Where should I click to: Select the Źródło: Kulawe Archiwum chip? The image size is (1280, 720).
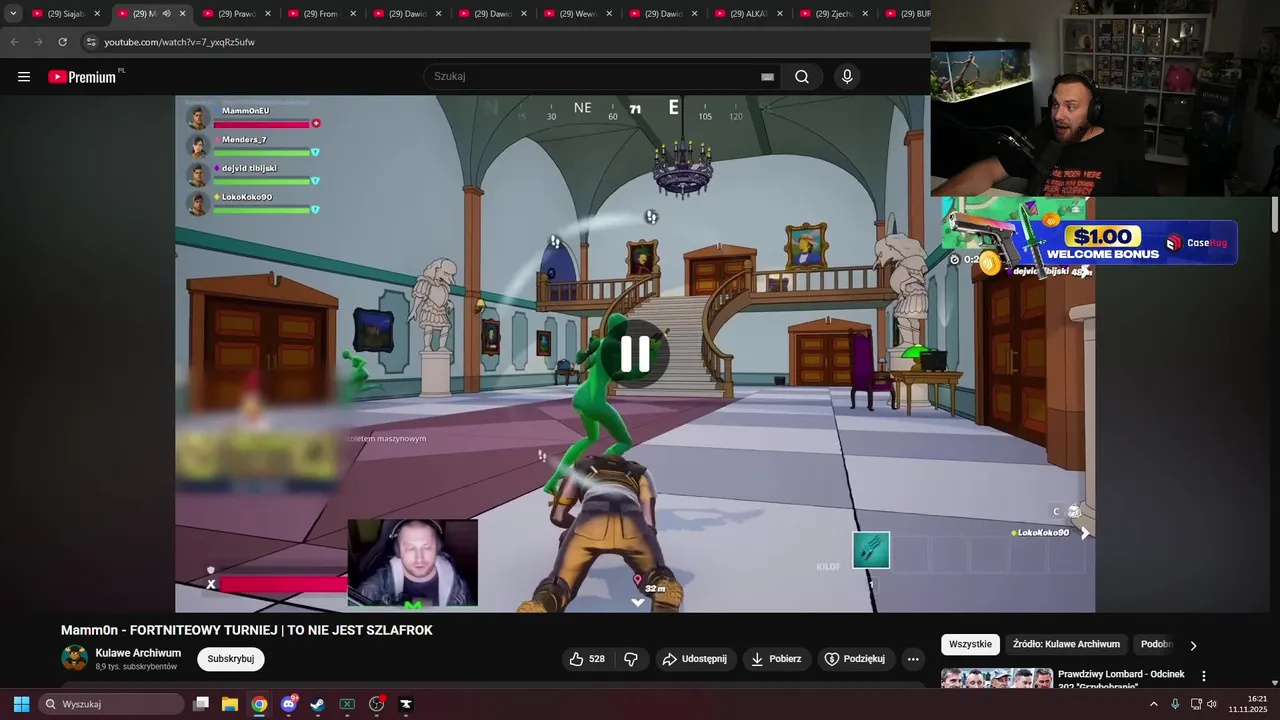coord(1066,645)
